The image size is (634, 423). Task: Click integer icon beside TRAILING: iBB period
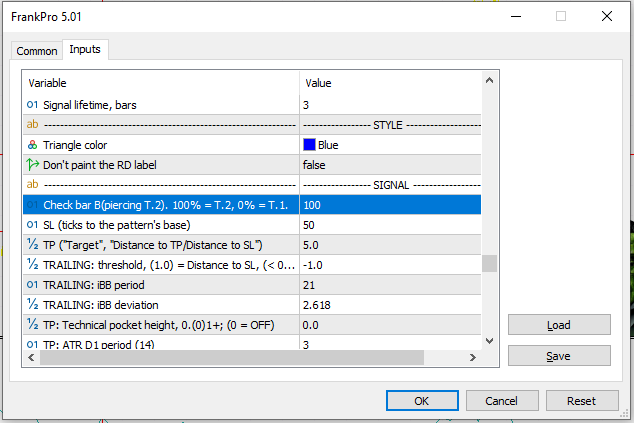pyautogui.click(x=32, y=285)
